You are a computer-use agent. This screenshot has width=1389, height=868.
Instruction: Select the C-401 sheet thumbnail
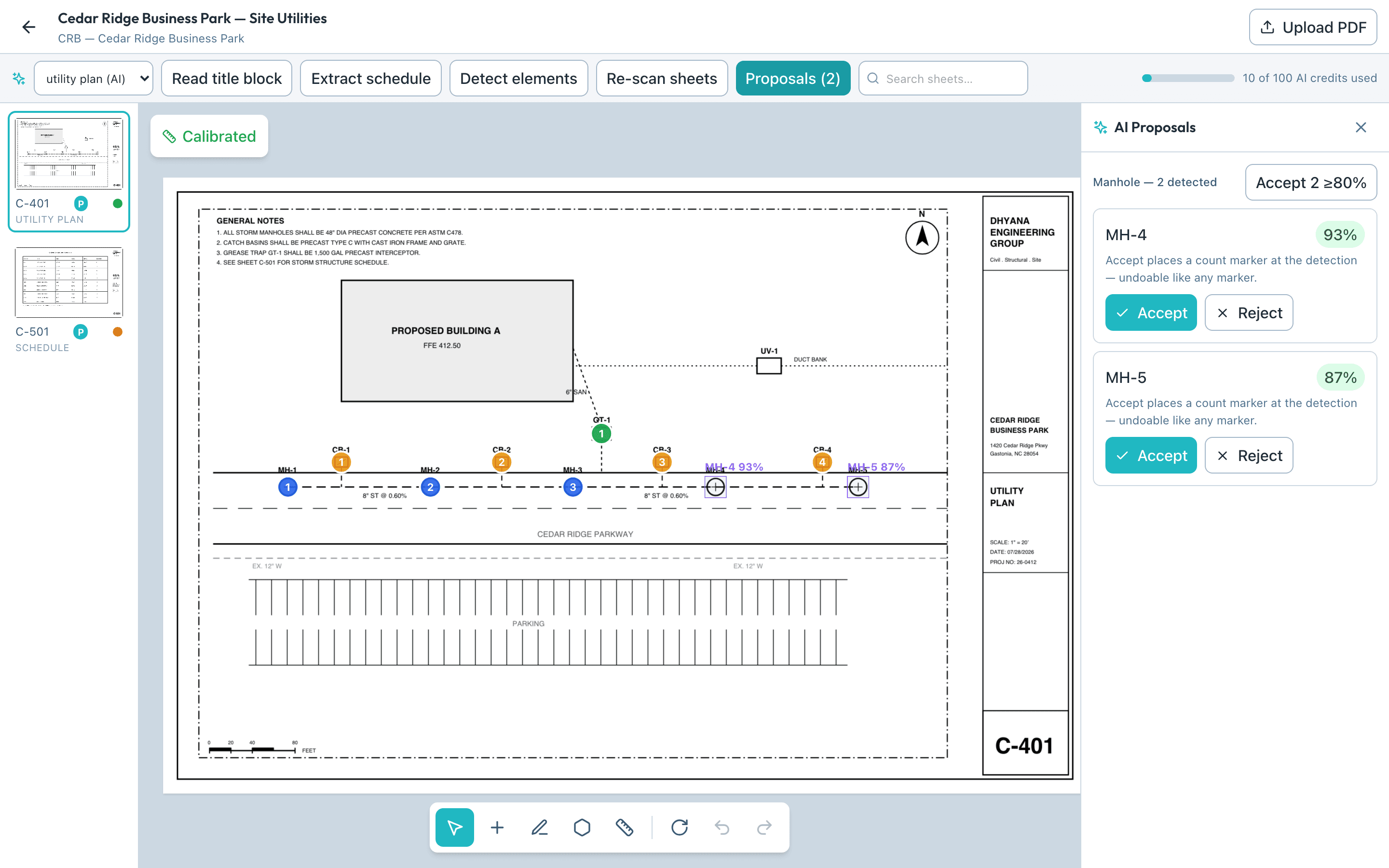(69, 154)
